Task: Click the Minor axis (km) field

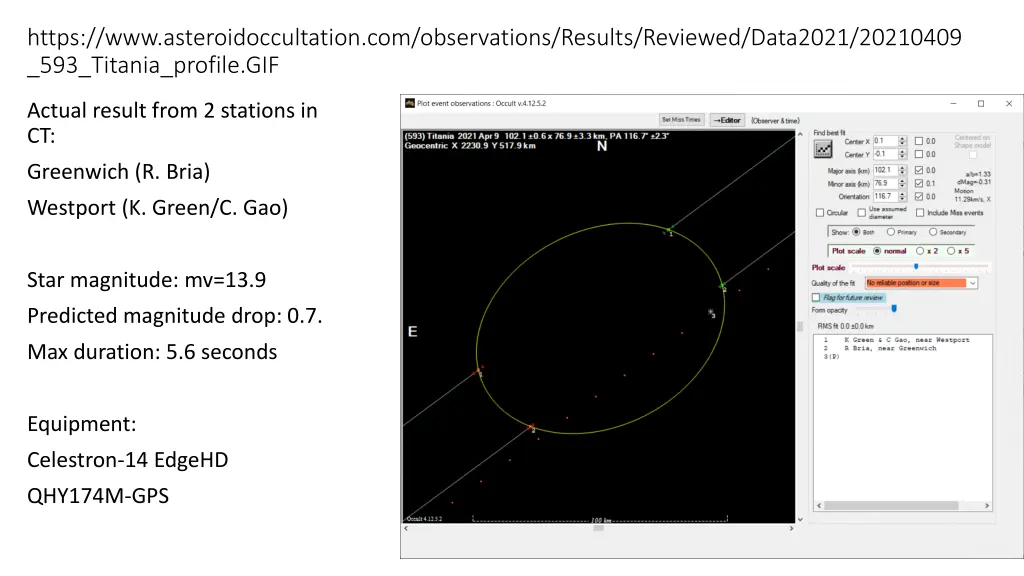Action: (885, 184)
